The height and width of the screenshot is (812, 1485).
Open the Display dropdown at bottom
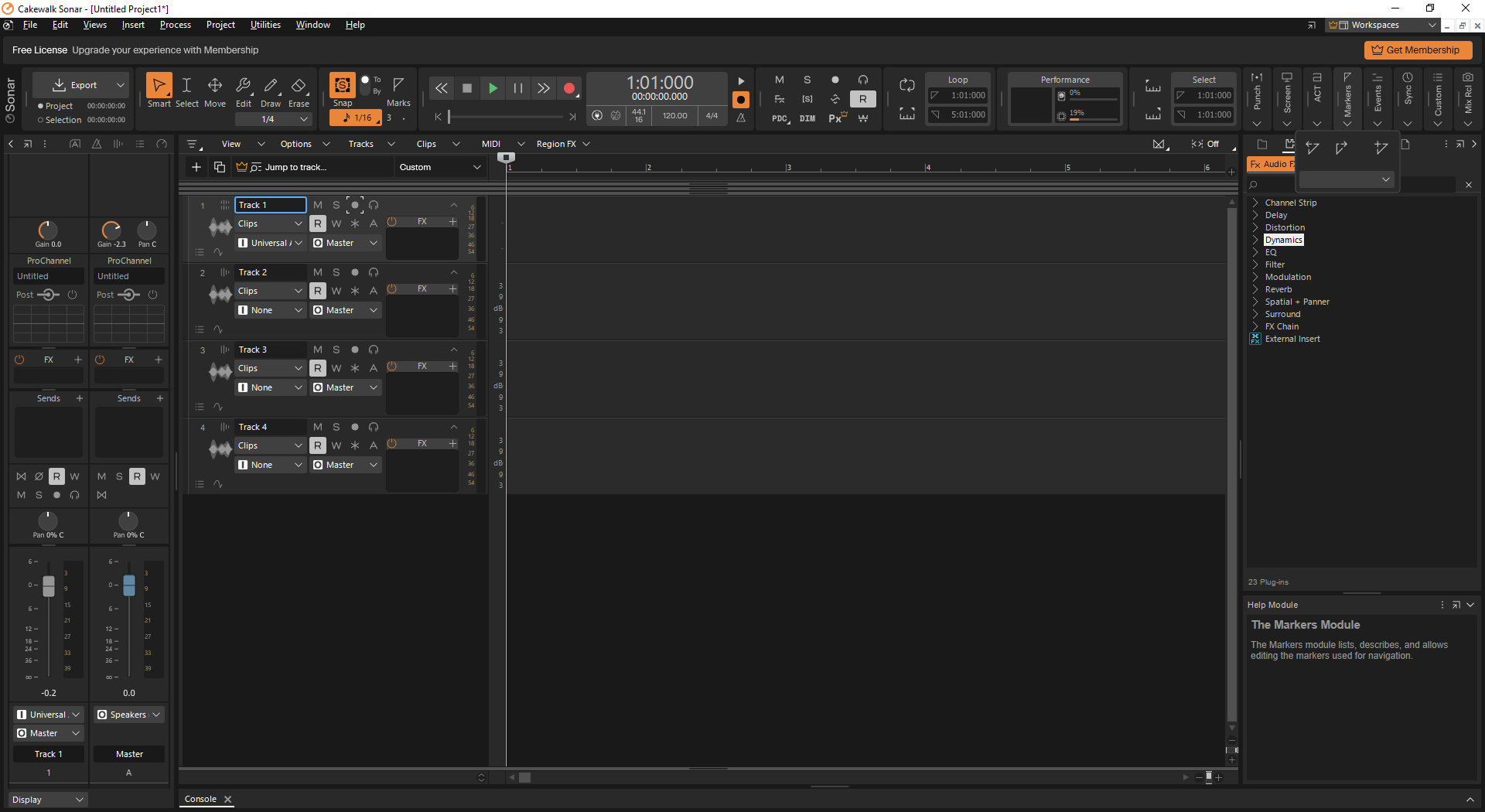click(48, 800)
